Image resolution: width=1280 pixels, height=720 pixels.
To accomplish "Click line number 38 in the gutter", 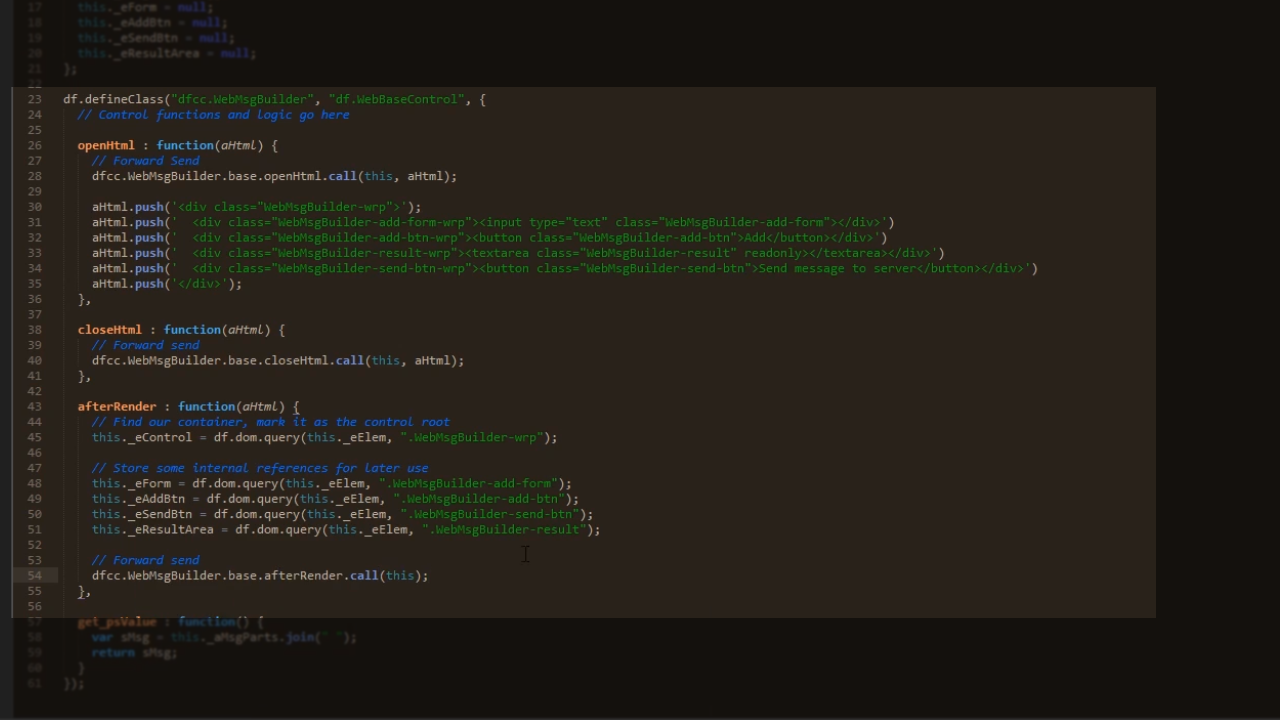I will point(35,330).
